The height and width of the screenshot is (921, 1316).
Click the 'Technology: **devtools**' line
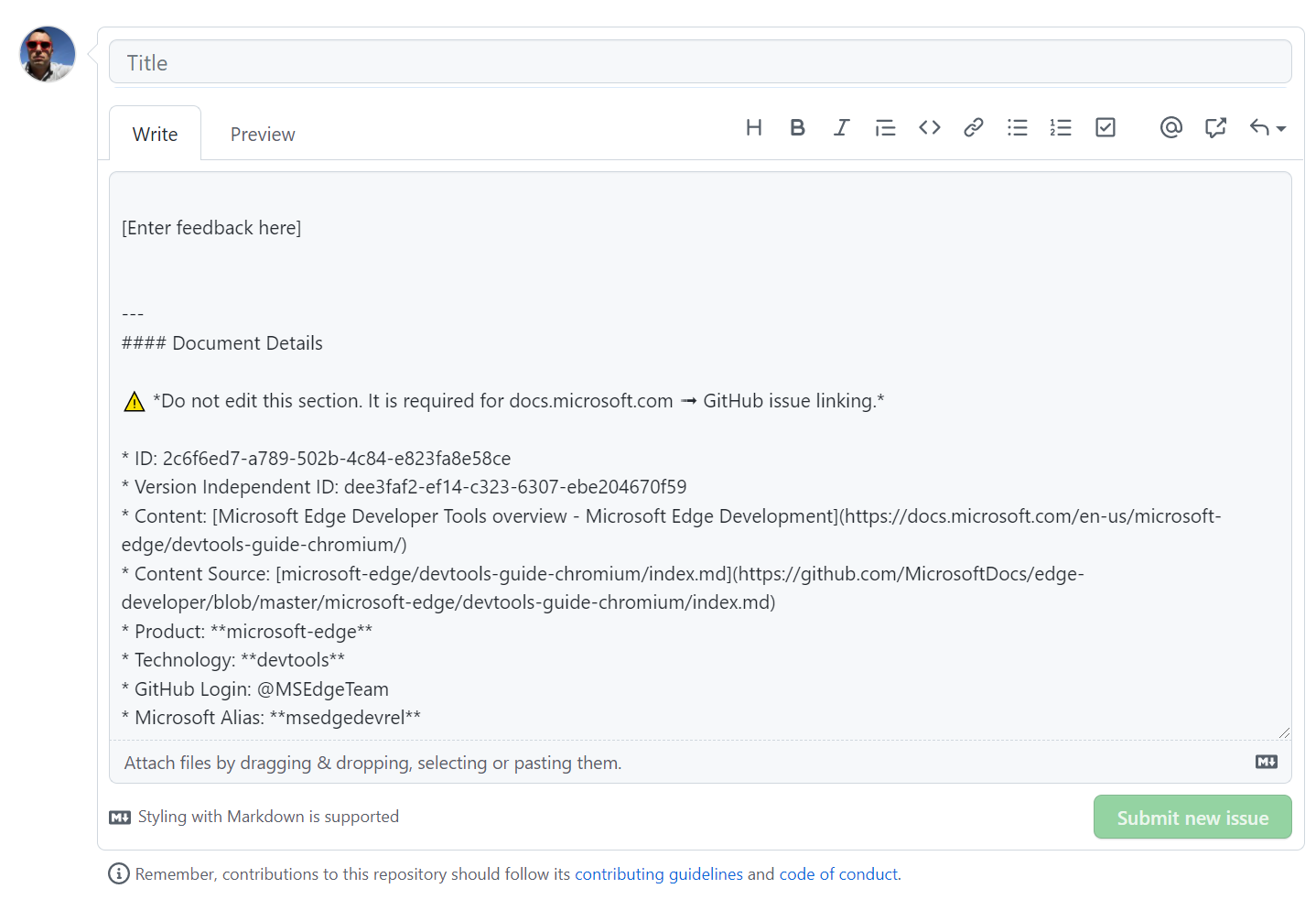(x=233, y=660)
